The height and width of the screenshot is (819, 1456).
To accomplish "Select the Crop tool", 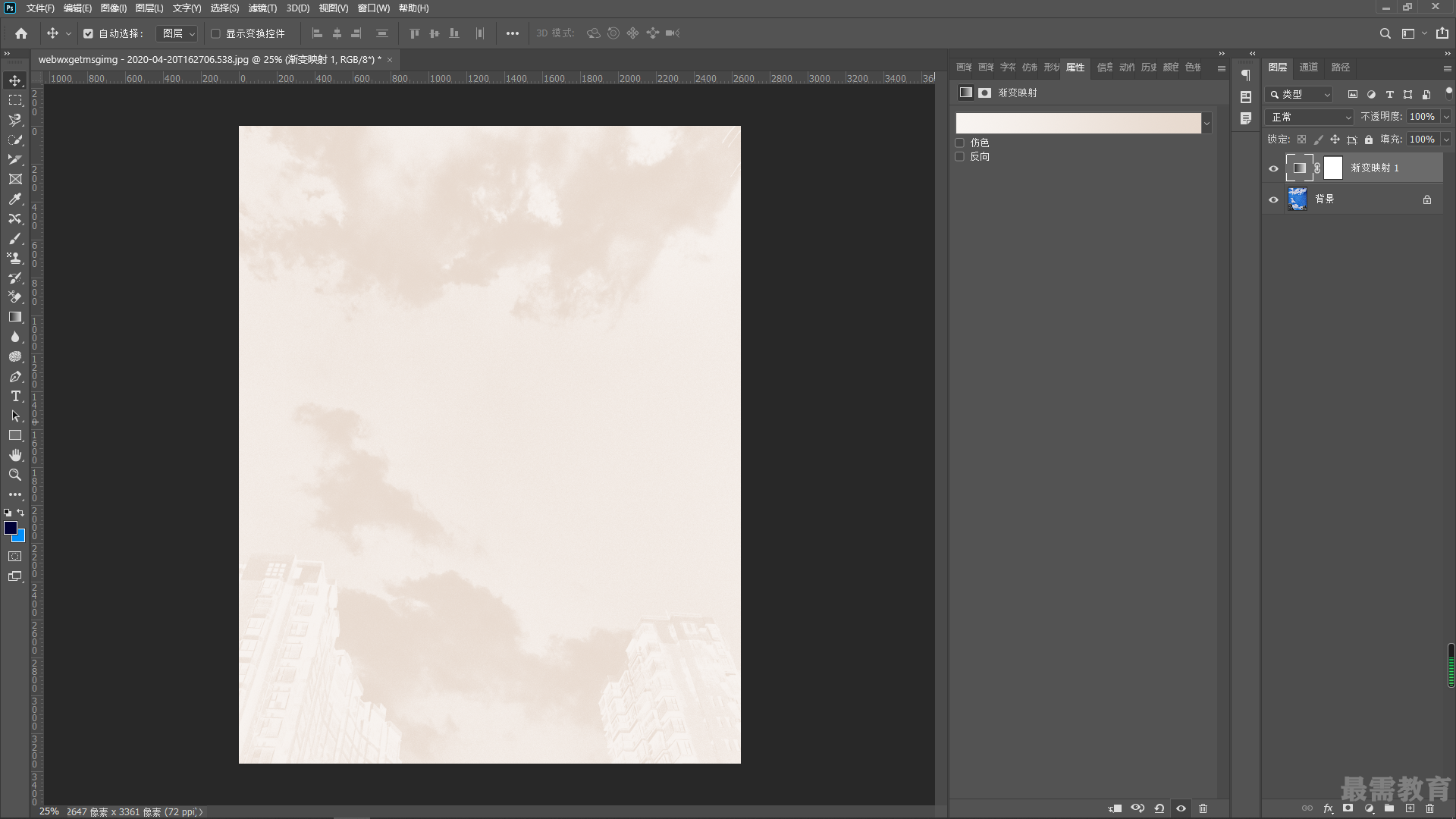I will pyautogui.click(x=15, y=159).
